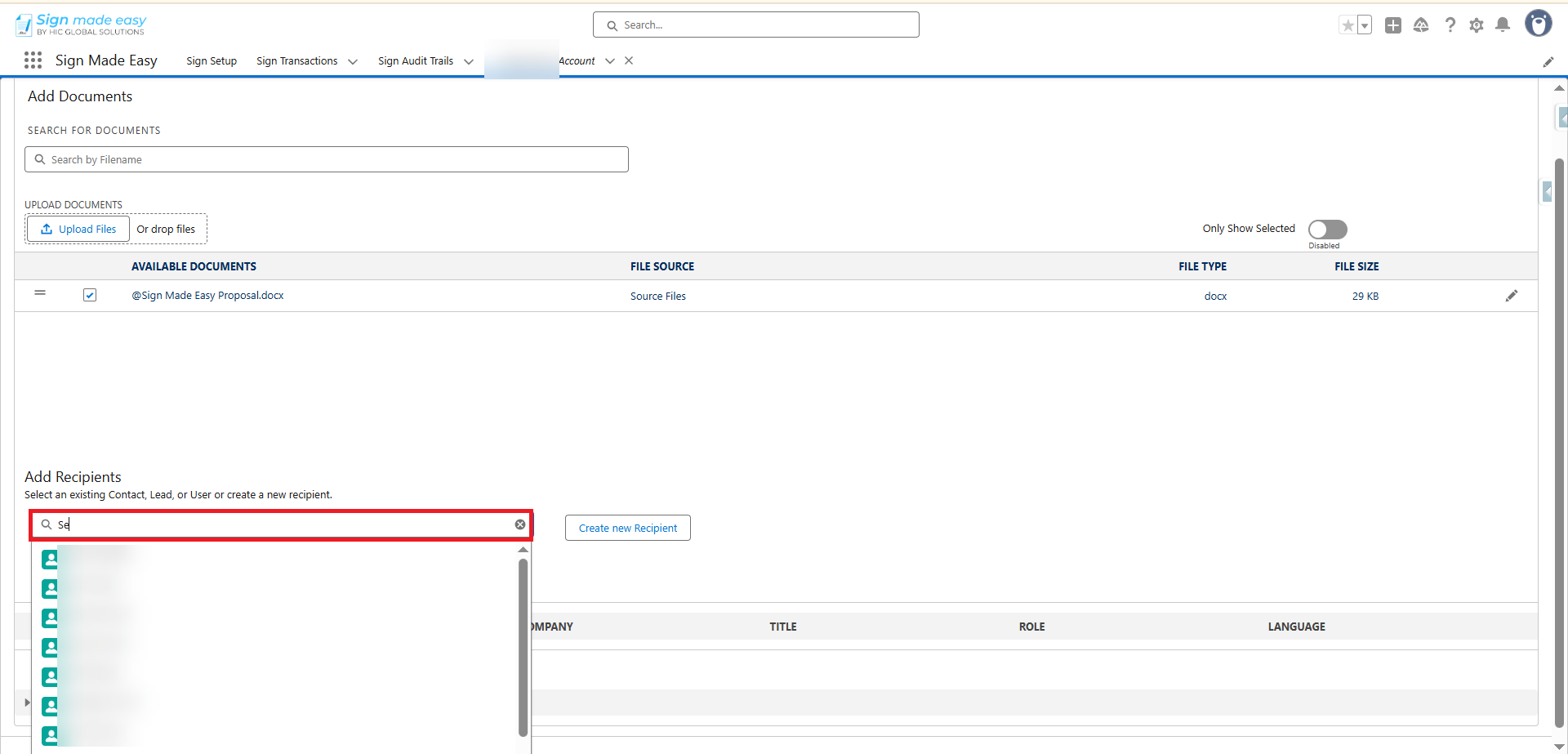Click the Sign Made Easy app name

point(106,60)
